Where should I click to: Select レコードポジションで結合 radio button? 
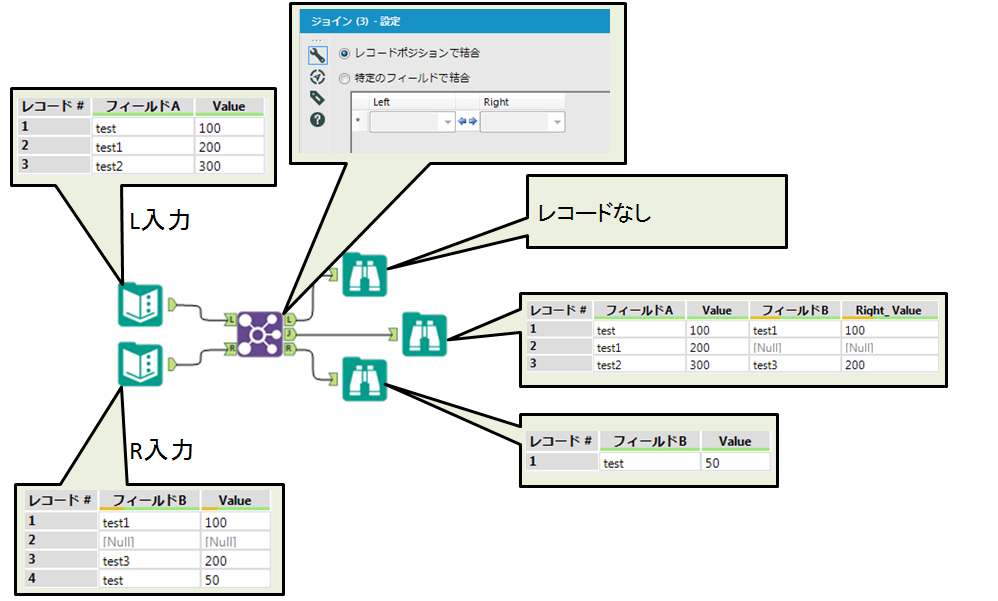point(346,53)
